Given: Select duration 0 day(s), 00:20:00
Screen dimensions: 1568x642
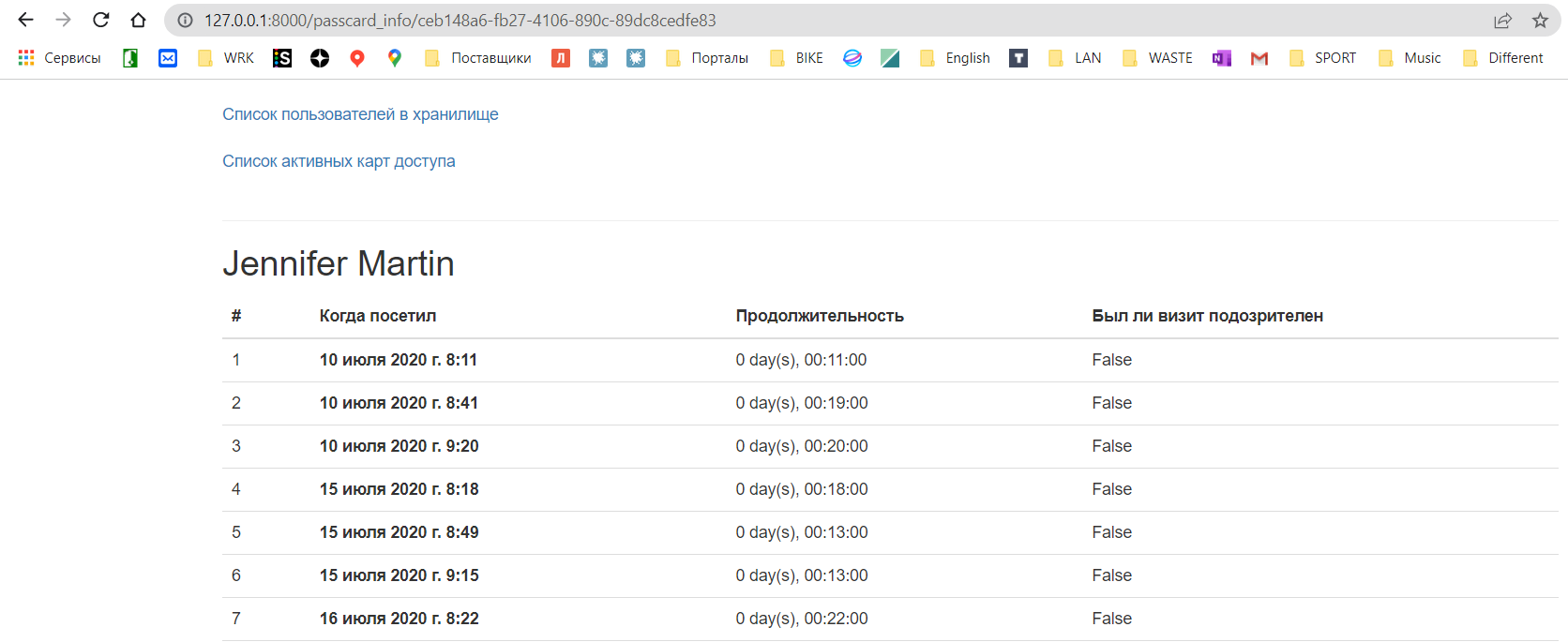Looking at the screenshot, I should pos(802,446).
